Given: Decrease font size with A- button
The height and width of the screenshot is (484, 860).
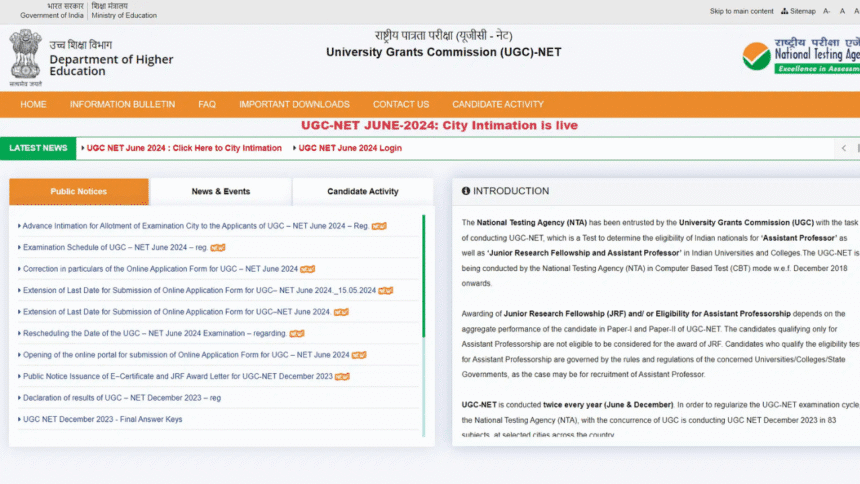Looking at the screenshot, I should click(x=827, y=11).
